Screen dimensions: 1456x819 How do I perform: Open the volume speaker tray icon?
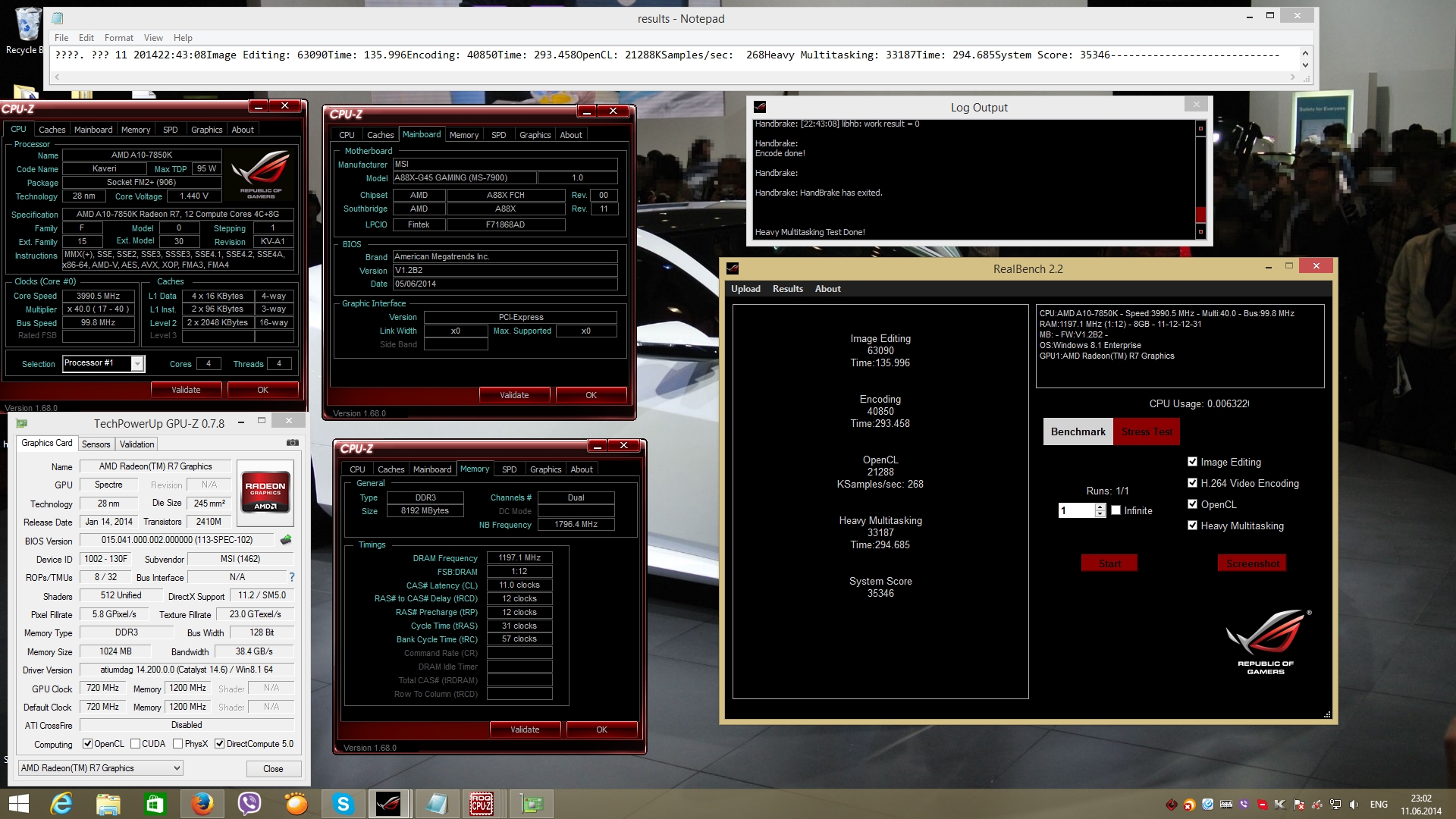[1354, 805]
